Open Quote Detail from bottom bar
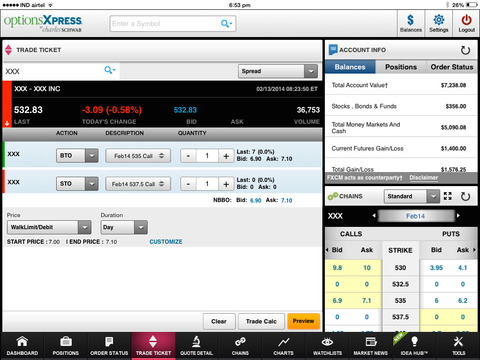The width and height of the screenshot is (480, 360). (x=196, y=346)
